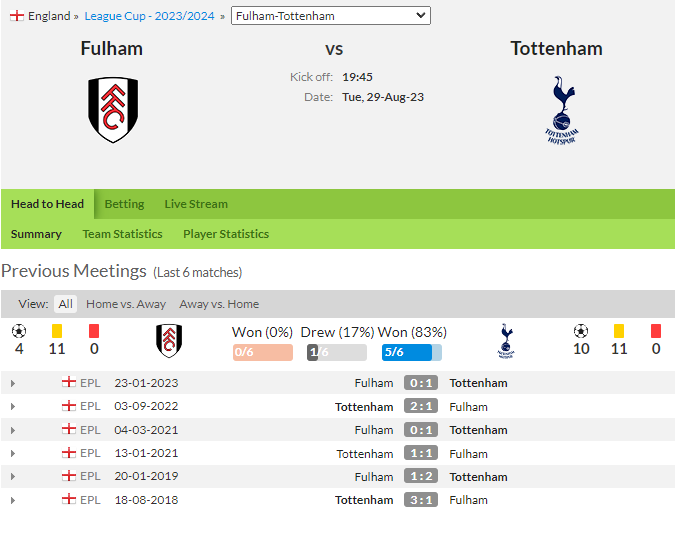Screen dimensions: 678x536
Task: Click the large Fulham club crest
Action: (113, 110)
